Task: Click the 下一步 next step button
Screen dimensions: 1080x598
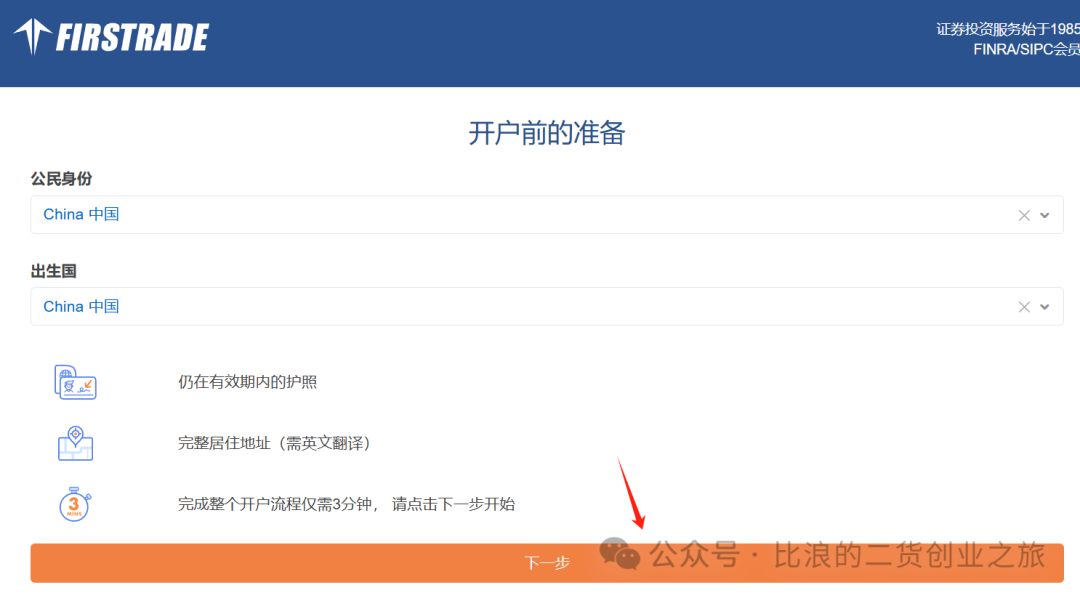Action: coord(546,563)
